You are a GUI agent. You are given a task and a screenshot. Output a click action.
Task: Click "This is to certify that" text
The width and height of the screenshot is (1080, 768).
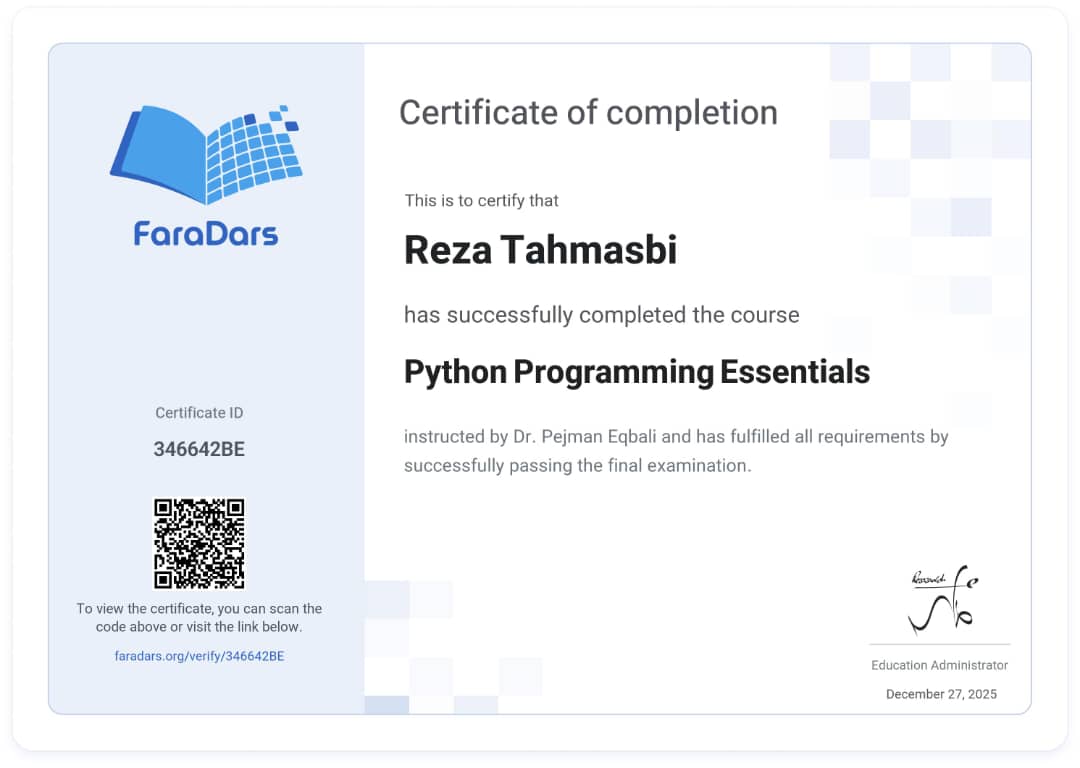(481, 201)
